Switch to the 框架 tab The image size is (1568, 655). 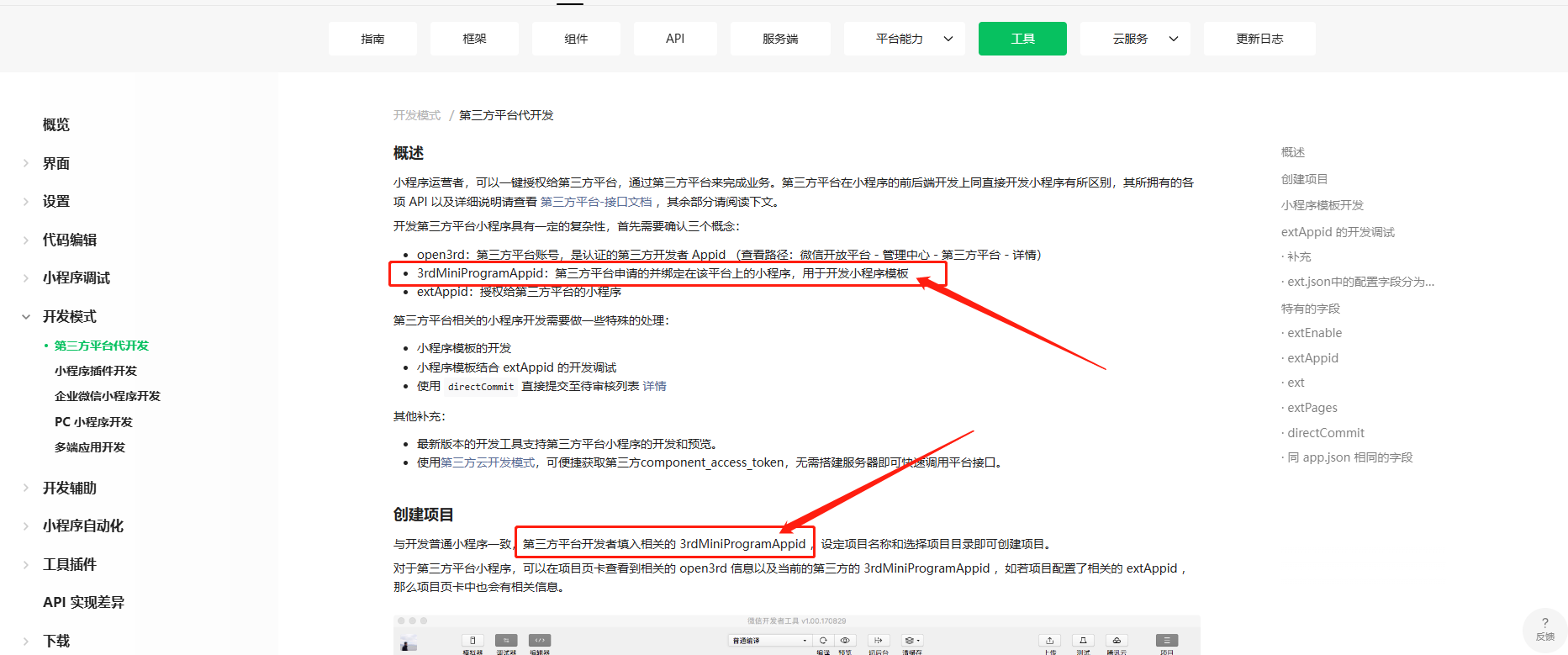click(474, 39)
